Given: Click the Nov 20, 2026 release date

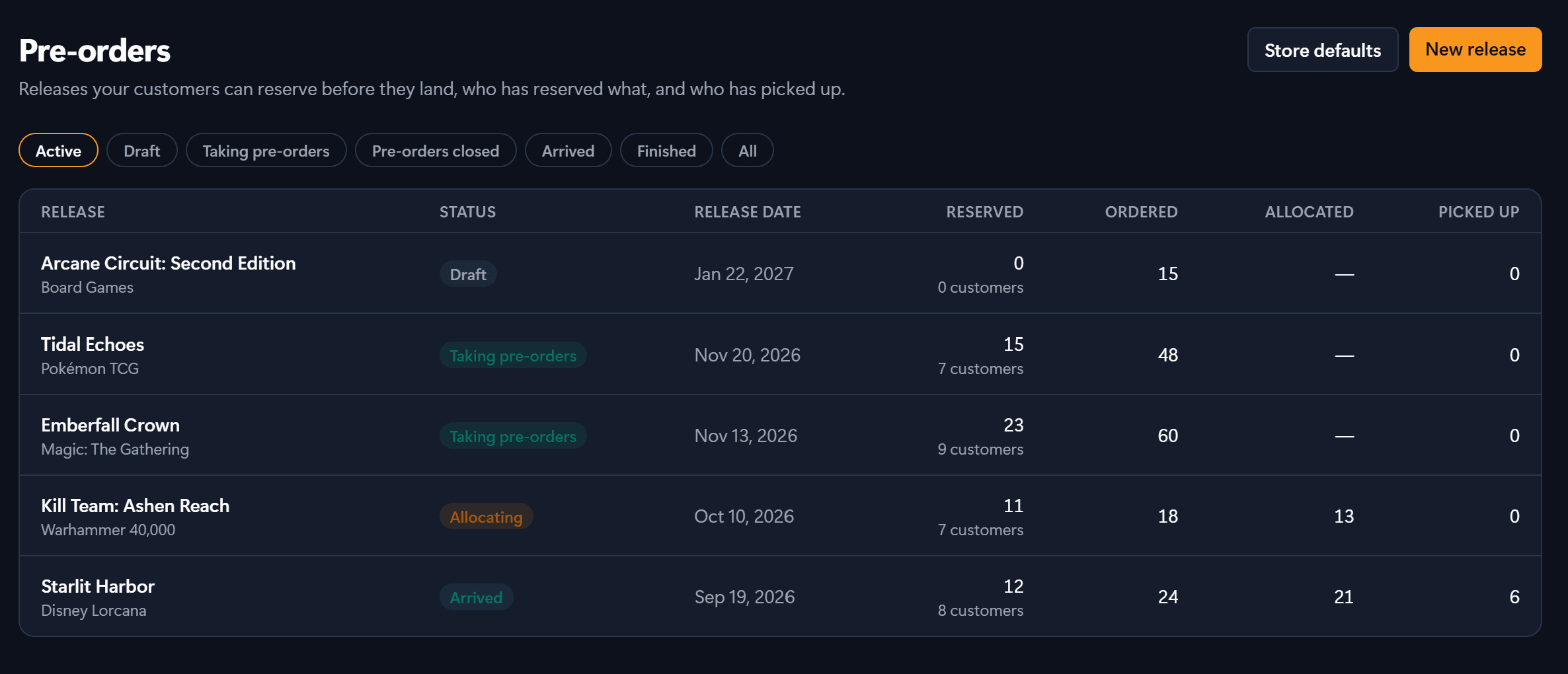Looking at the screenshot, I should pyautogui.click(x=747, y=355).
